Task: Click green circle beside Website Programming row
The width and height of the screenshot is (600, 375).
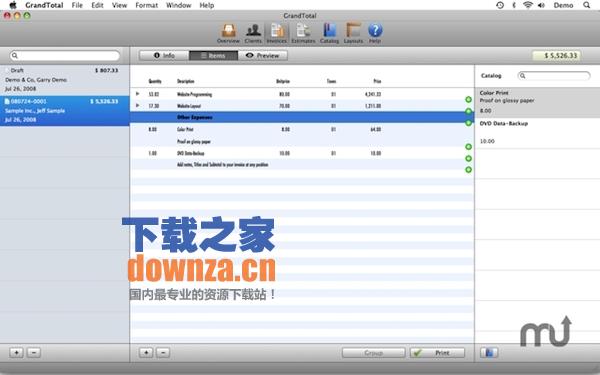Action: click(x=468, y=99)
